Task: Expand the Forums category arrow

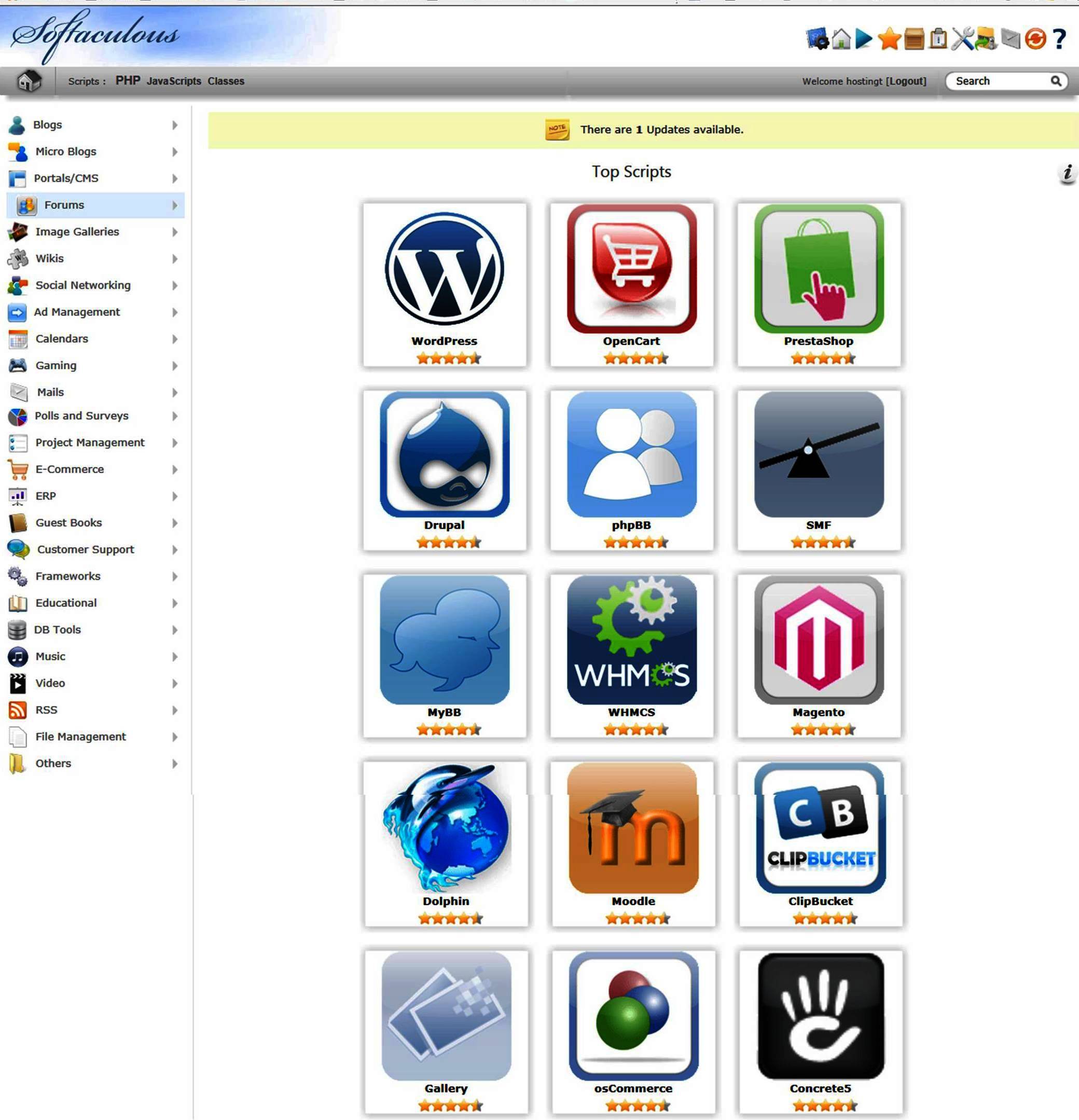Action: pyautogui.click(x=175, y=205)
